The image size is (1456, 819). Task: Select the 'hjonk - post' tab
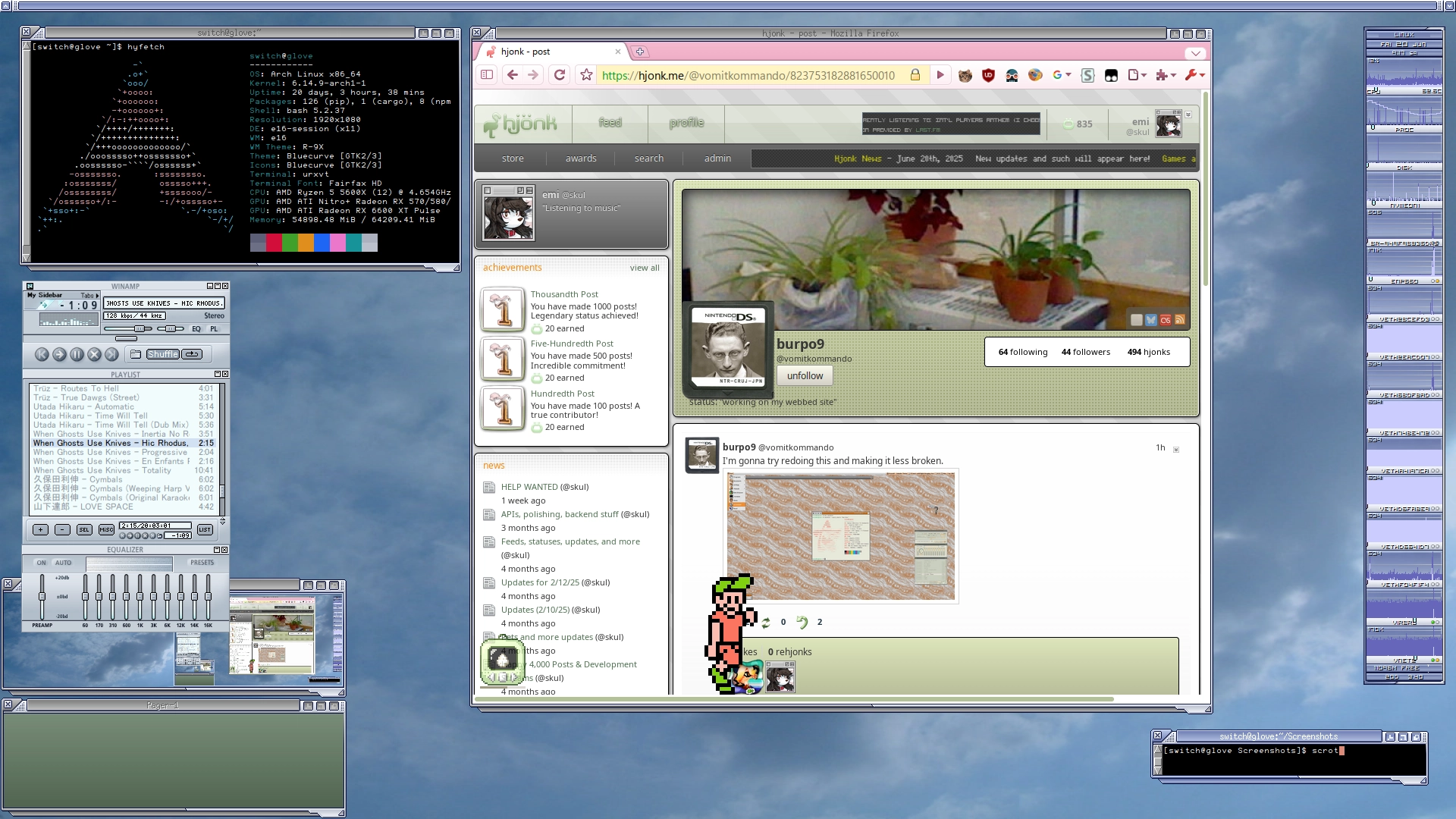(x=552, y=52)
